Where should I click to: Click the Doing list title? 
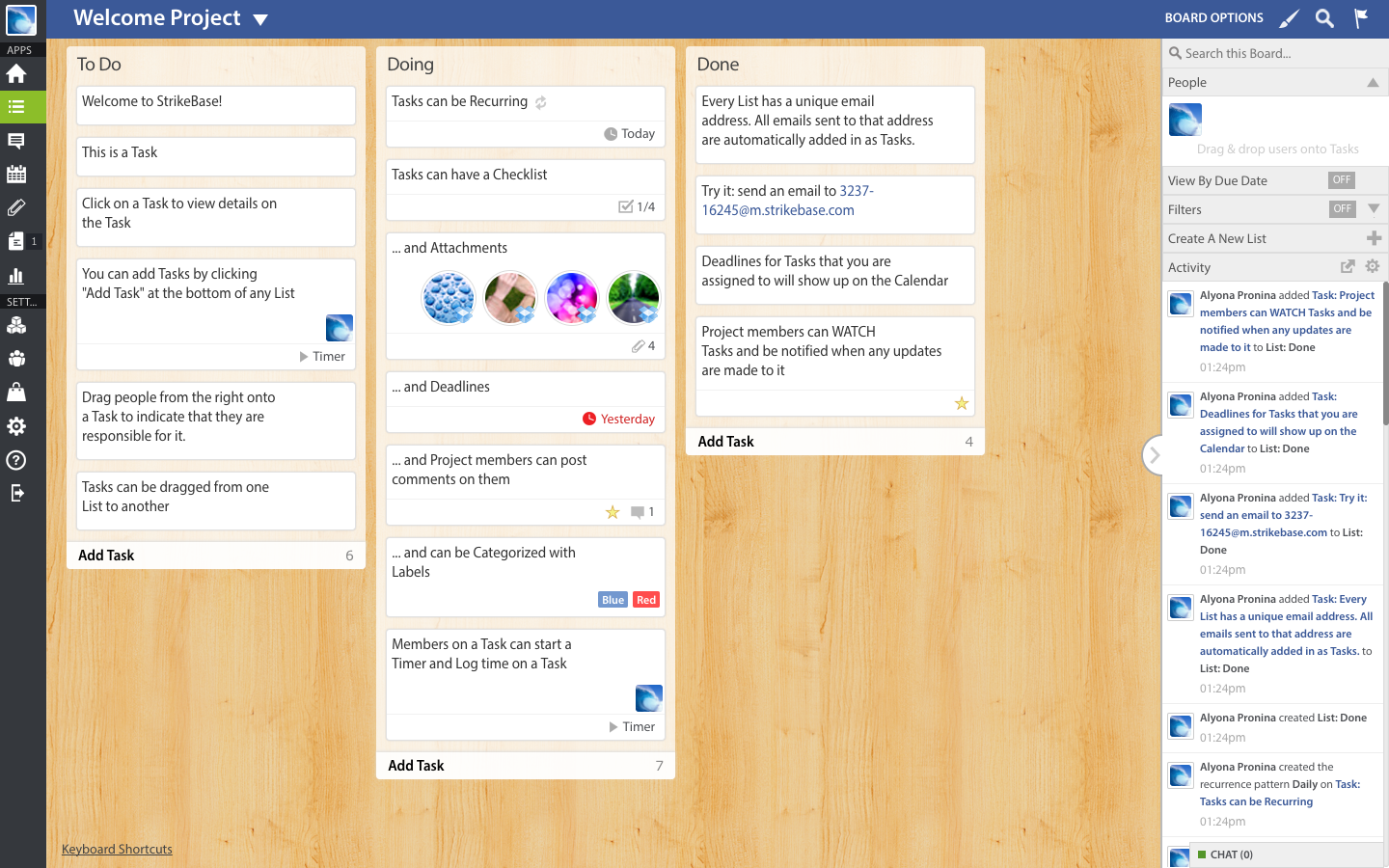pyautogui.click(x=411, y=65)
